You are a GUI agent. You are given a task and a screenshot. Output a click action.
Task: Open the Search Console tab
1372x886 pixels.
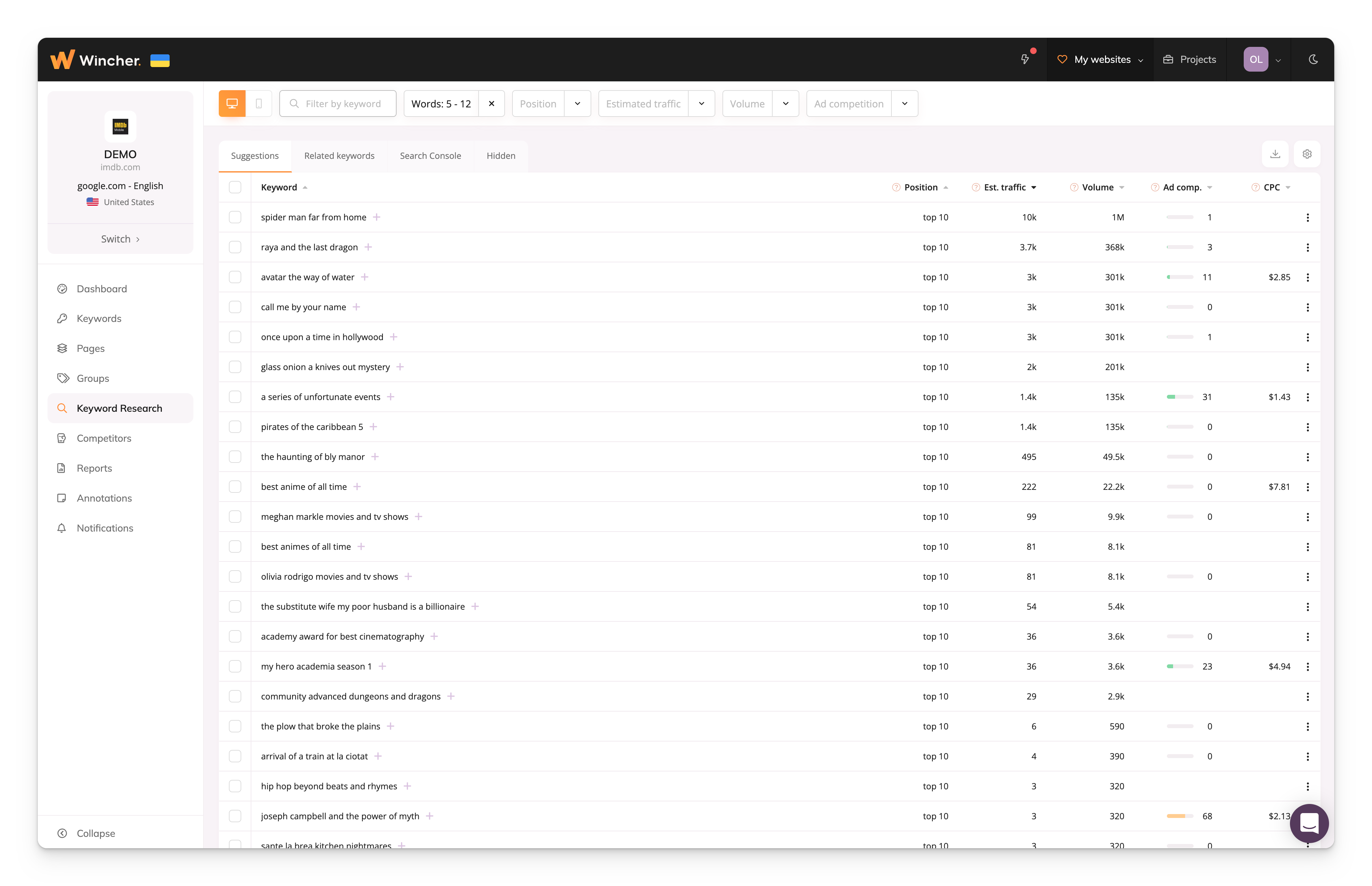click(x=430, y=156)
